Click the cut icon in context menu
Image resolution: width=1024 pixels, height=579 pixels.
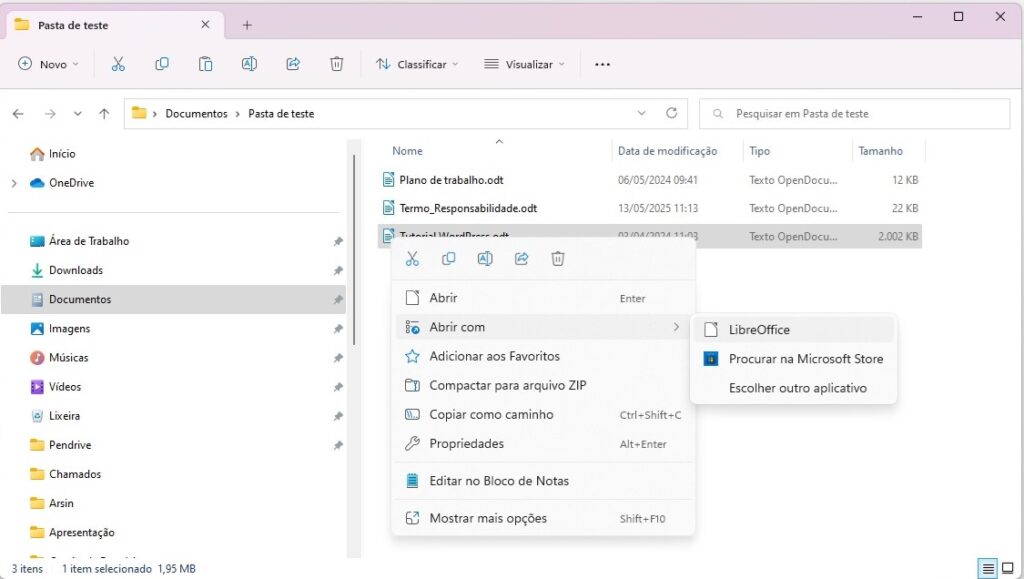pos(412,259)
